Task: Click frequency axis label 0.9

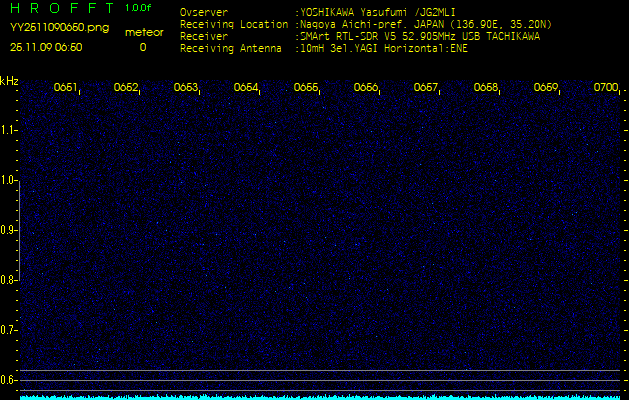Action: (7, 230)
